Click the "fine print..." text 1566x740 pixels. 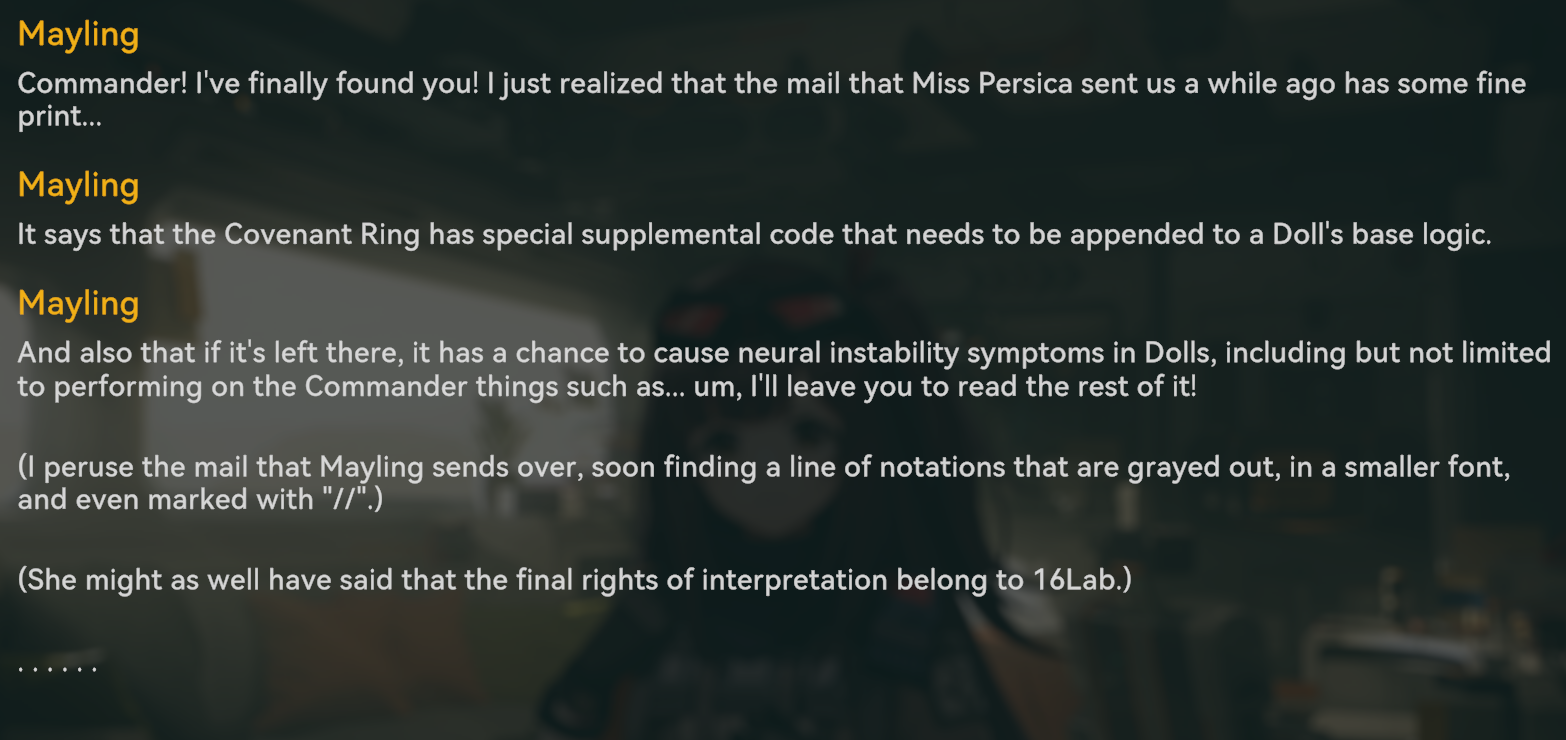(60, 117)
